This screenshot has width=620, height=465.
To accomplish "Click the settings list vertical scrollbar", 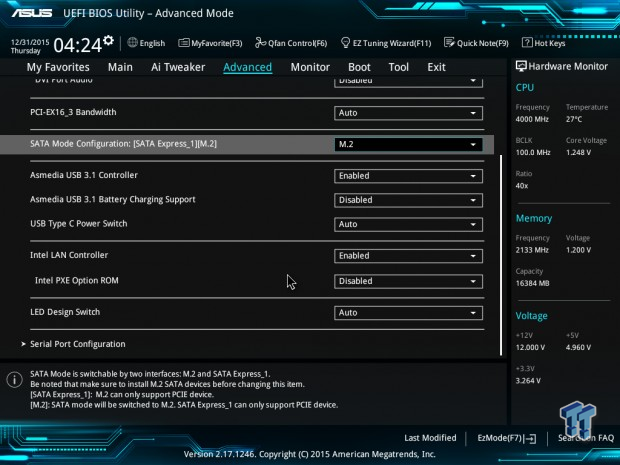I will click(501, 255).
